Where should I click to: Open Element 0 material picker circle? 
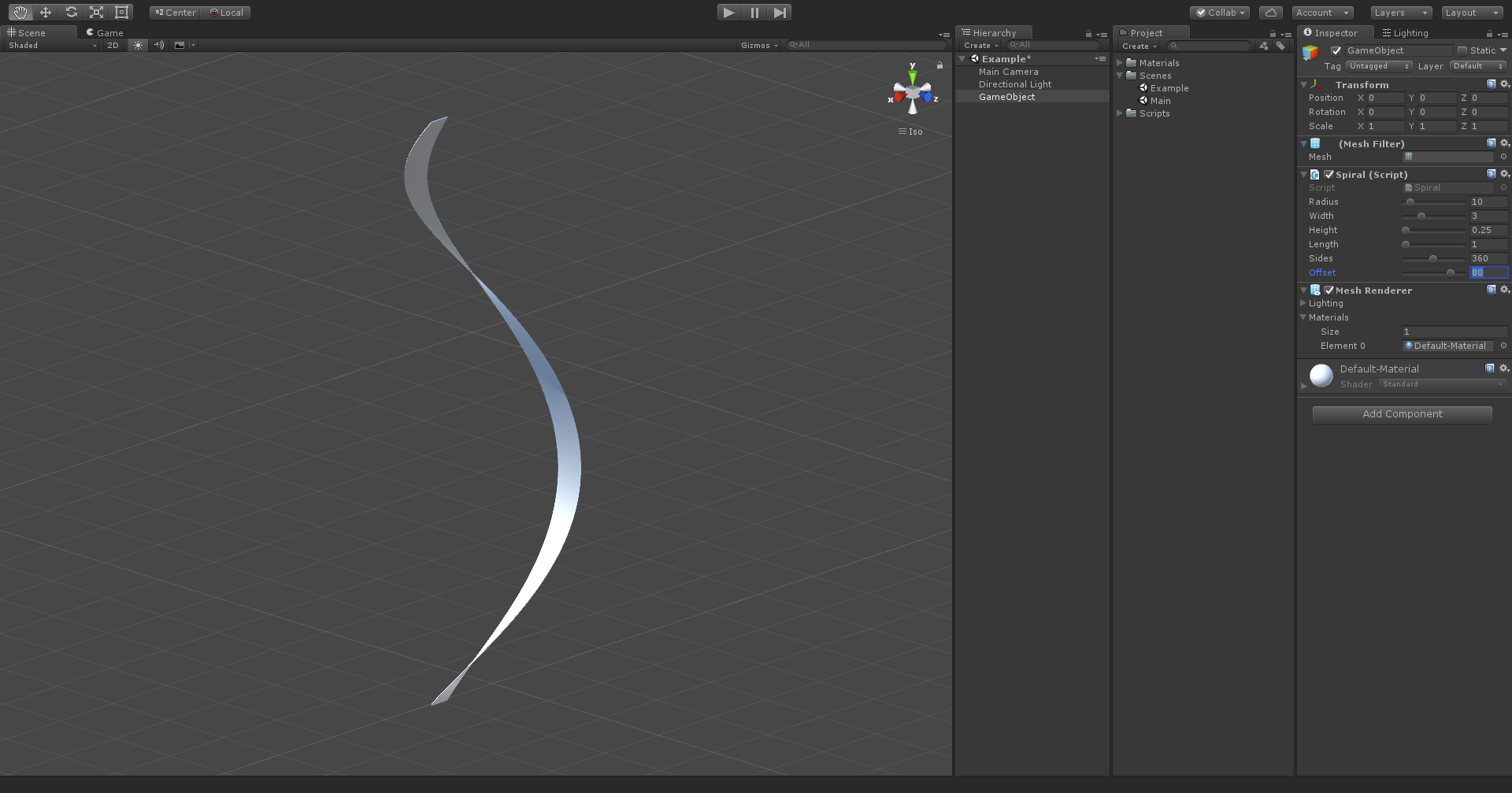[x=1503, y=346]
